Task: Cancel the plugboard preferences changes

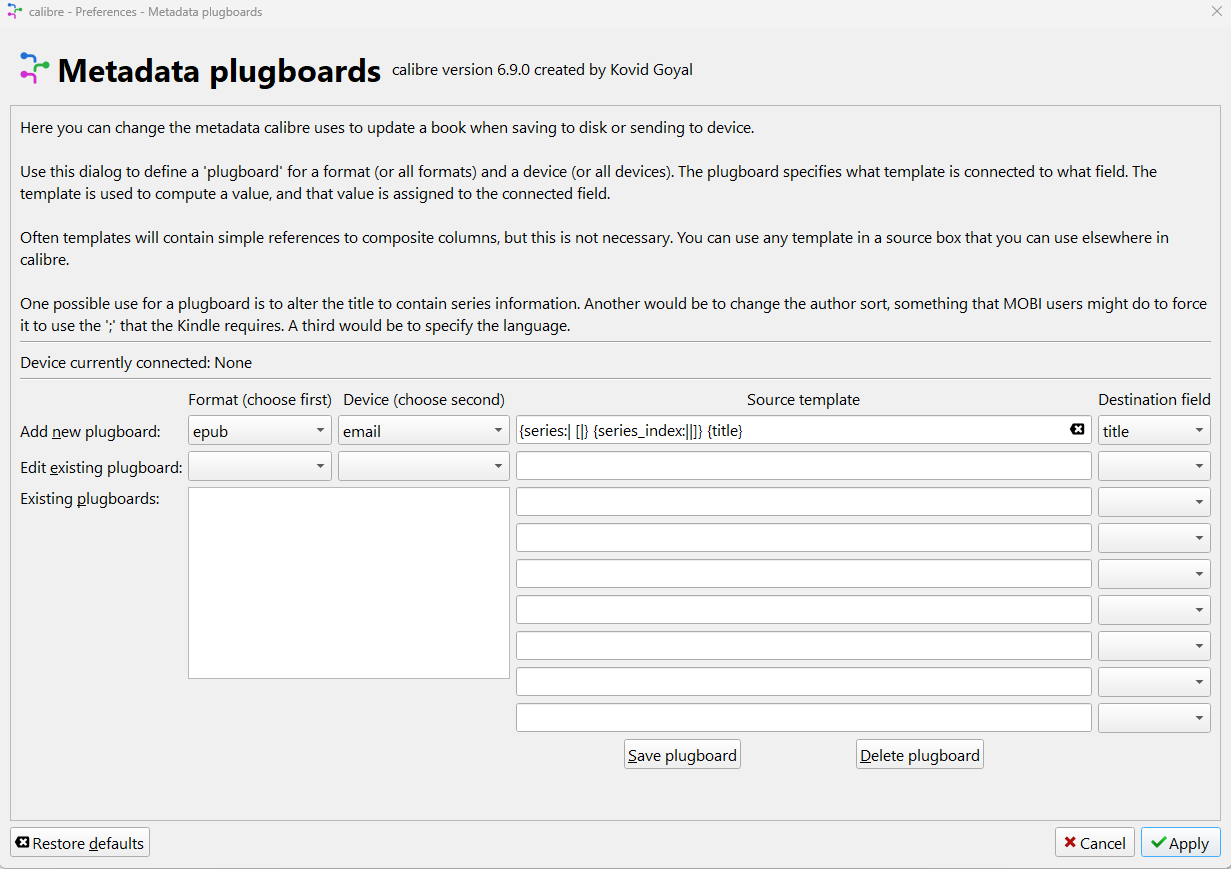Action: pos(1094,843)
